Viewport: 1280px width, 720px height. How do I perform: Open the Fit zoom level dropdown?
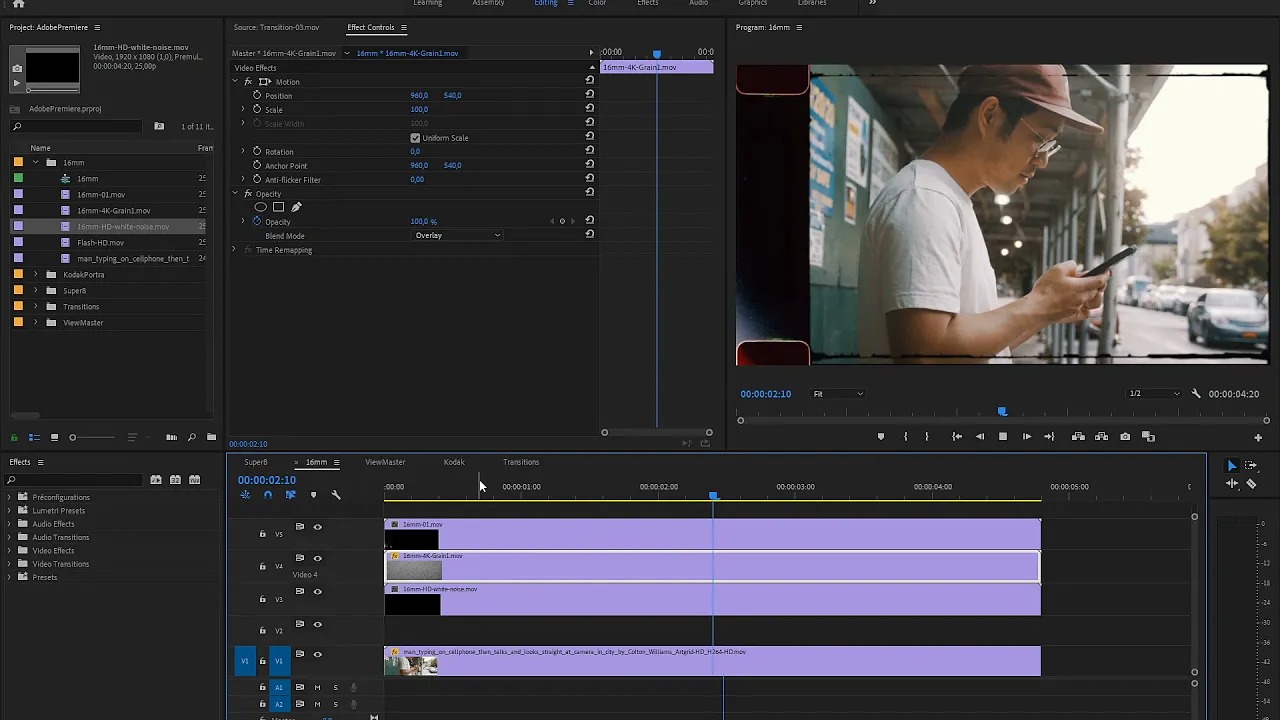click(x=838, y=394)
